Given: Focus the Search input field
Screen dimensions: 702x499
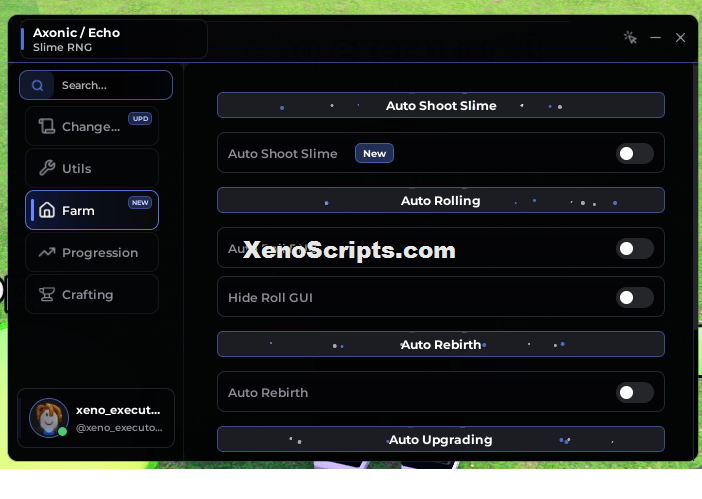Looking at the screenshot, I should coord(96,85).
